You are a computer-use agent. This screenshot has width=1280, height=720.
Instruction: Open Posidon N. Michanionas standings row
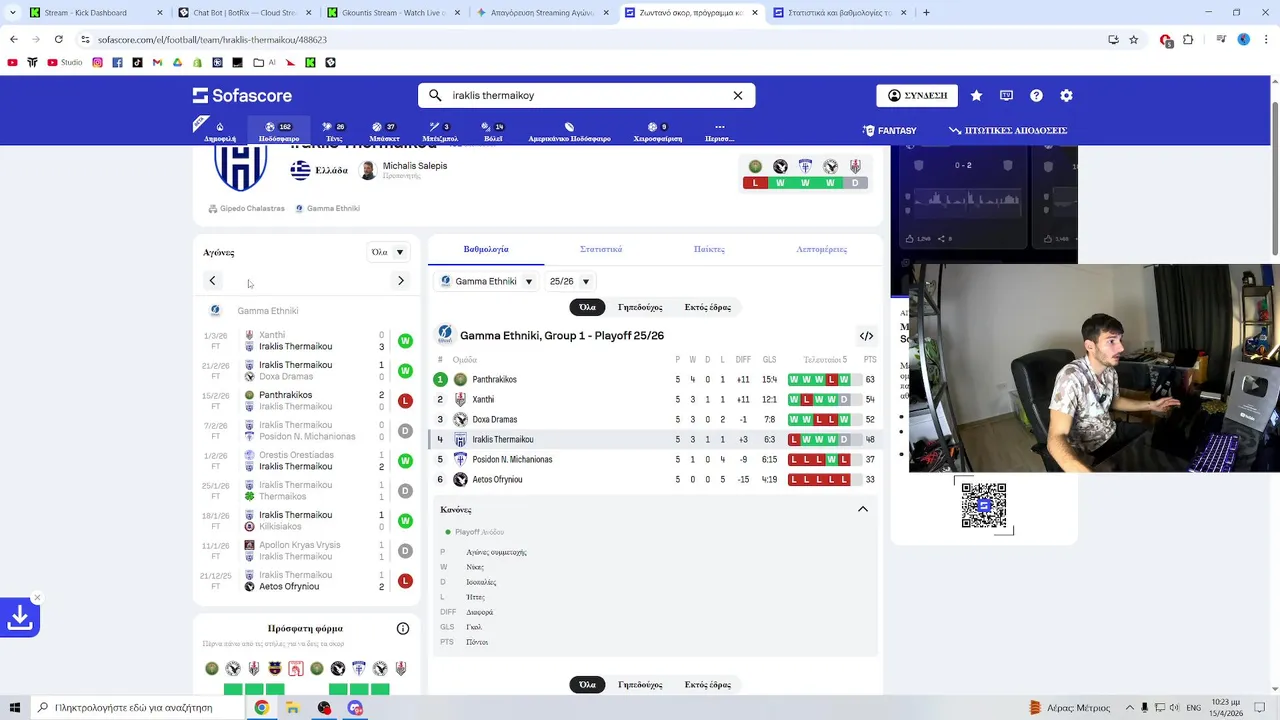click(655, 460)
